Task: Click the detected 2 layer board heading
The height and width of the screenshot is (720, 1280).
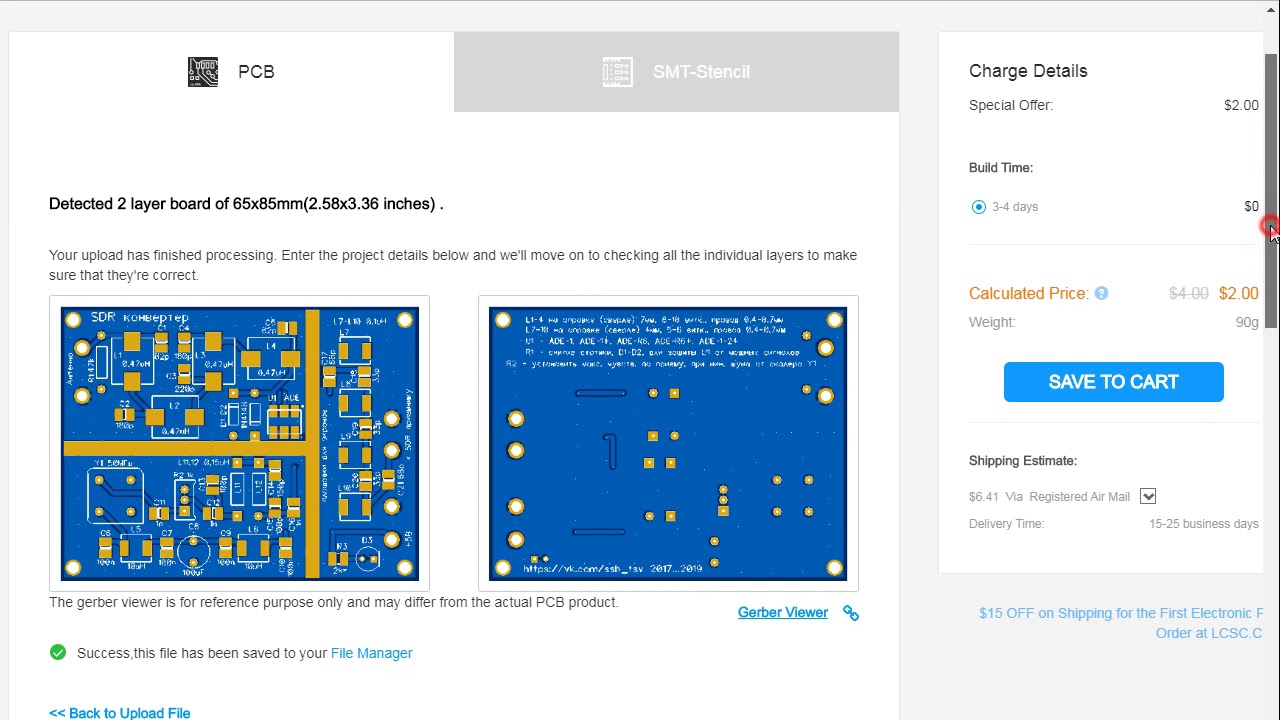Action: click(246, 204)
